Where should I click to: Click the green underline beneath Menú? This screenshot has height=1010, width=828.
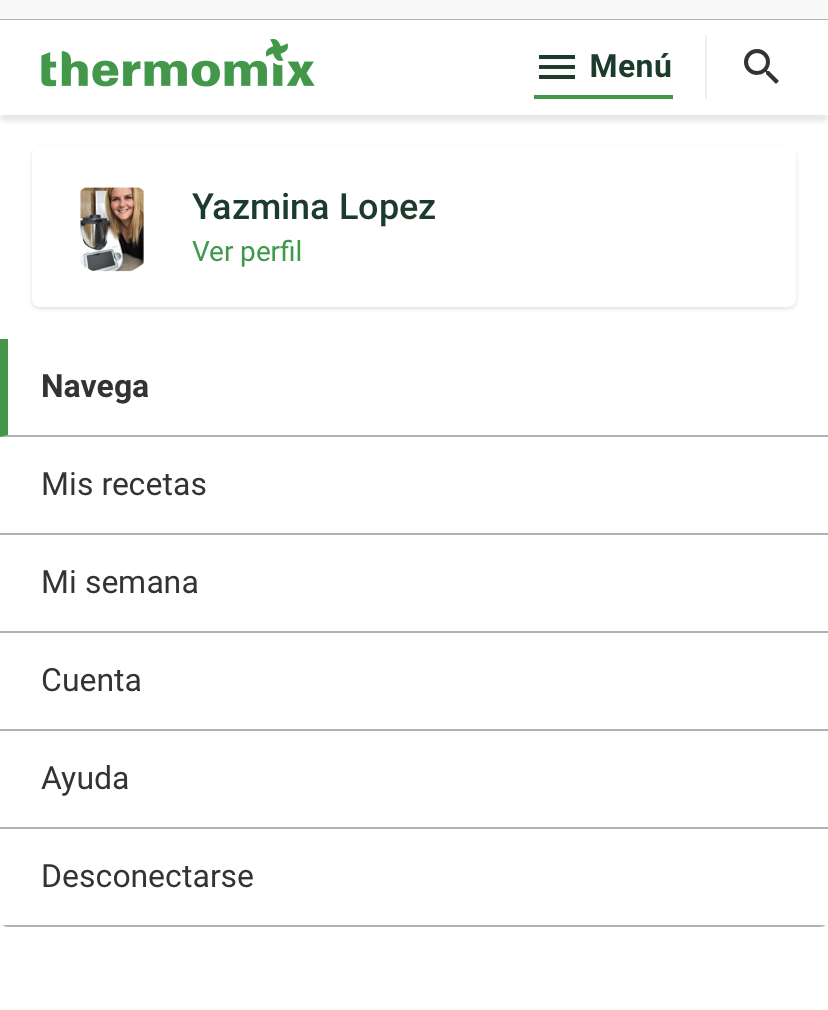tap(603, 96)
